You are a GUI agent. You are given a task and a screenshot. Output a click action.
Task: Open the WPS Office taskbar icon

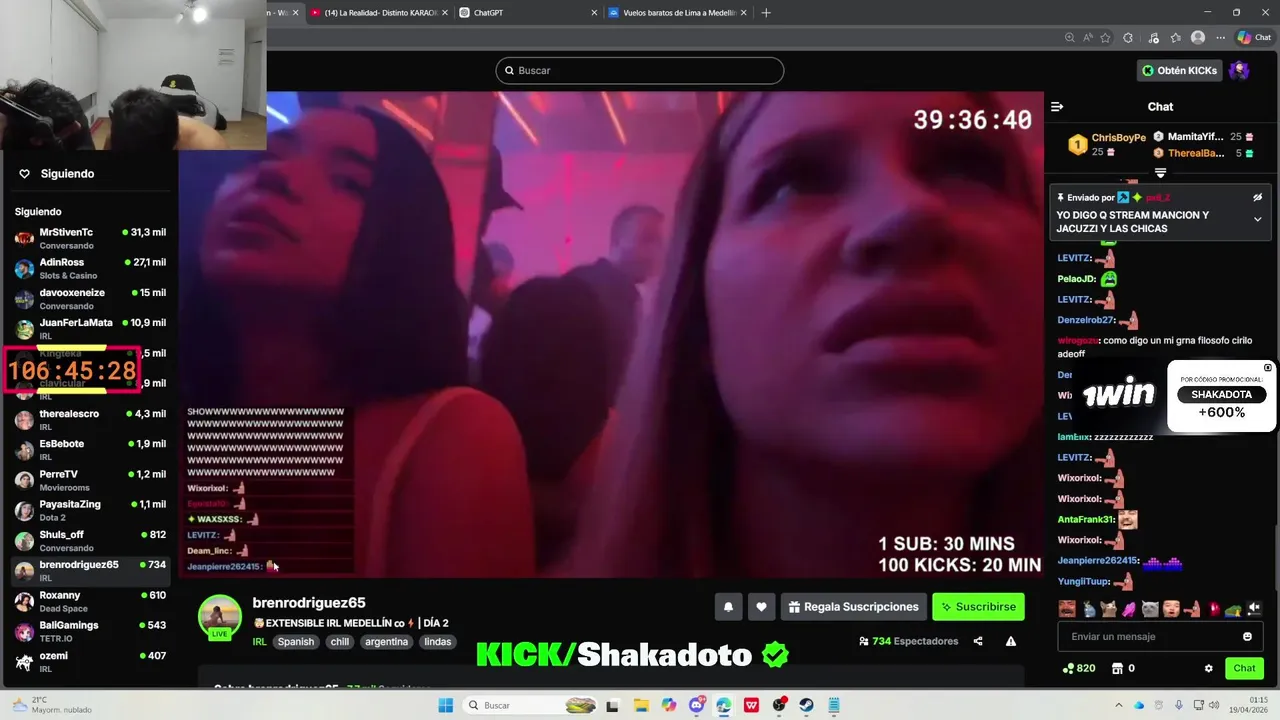point(751,705)
